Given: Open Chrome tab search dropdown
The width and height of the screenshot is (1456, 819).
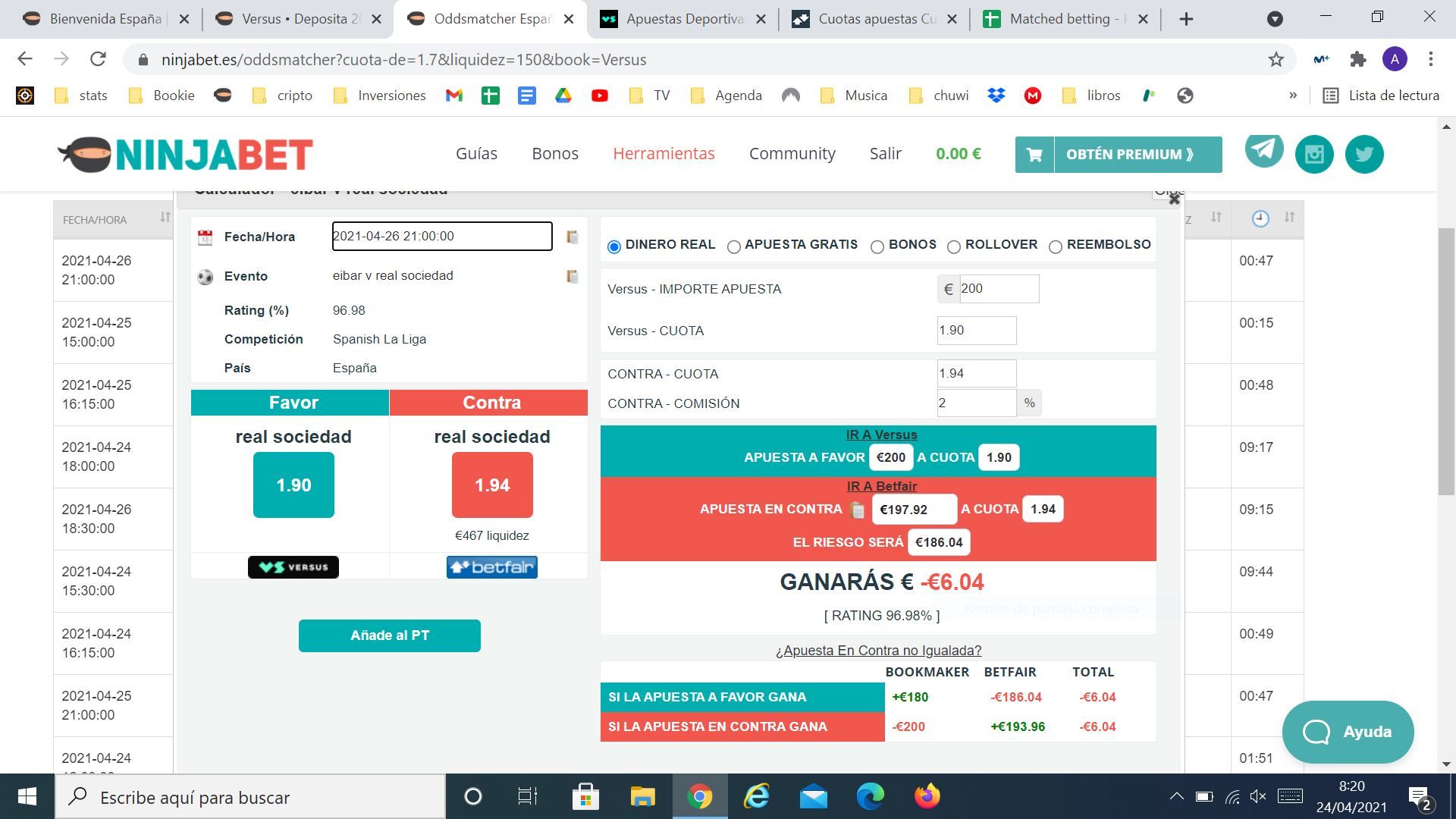Looking at the screenshot, I should pos(1276,19).
